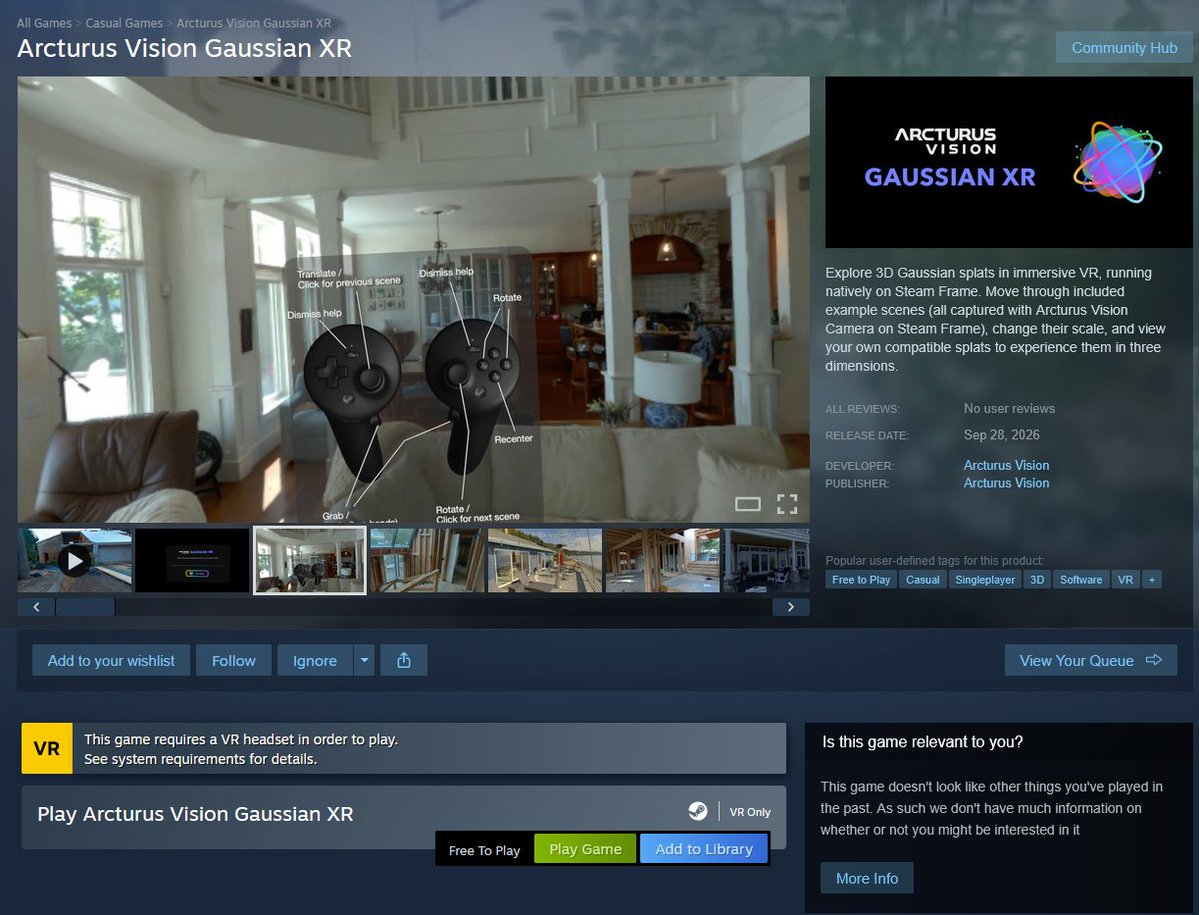1199x915 pixels.
Task: Expand the Ignore dropdown arrow
Action: click(x=364, y=660)
